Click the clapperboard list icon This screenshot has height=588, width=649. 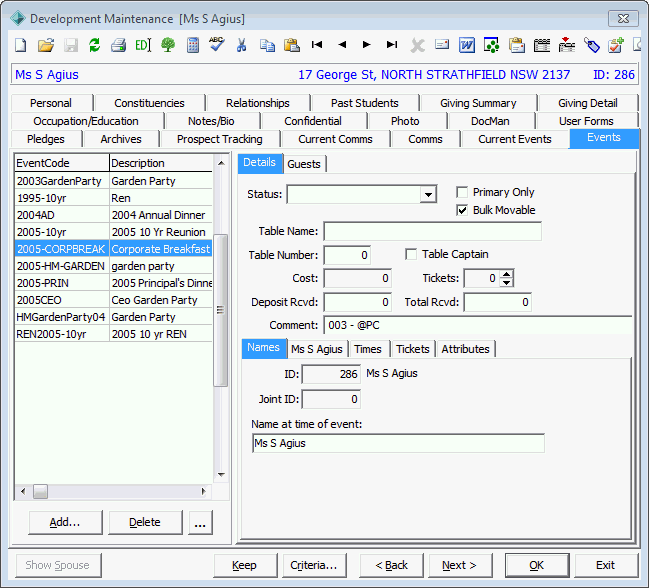click(541, 45)
